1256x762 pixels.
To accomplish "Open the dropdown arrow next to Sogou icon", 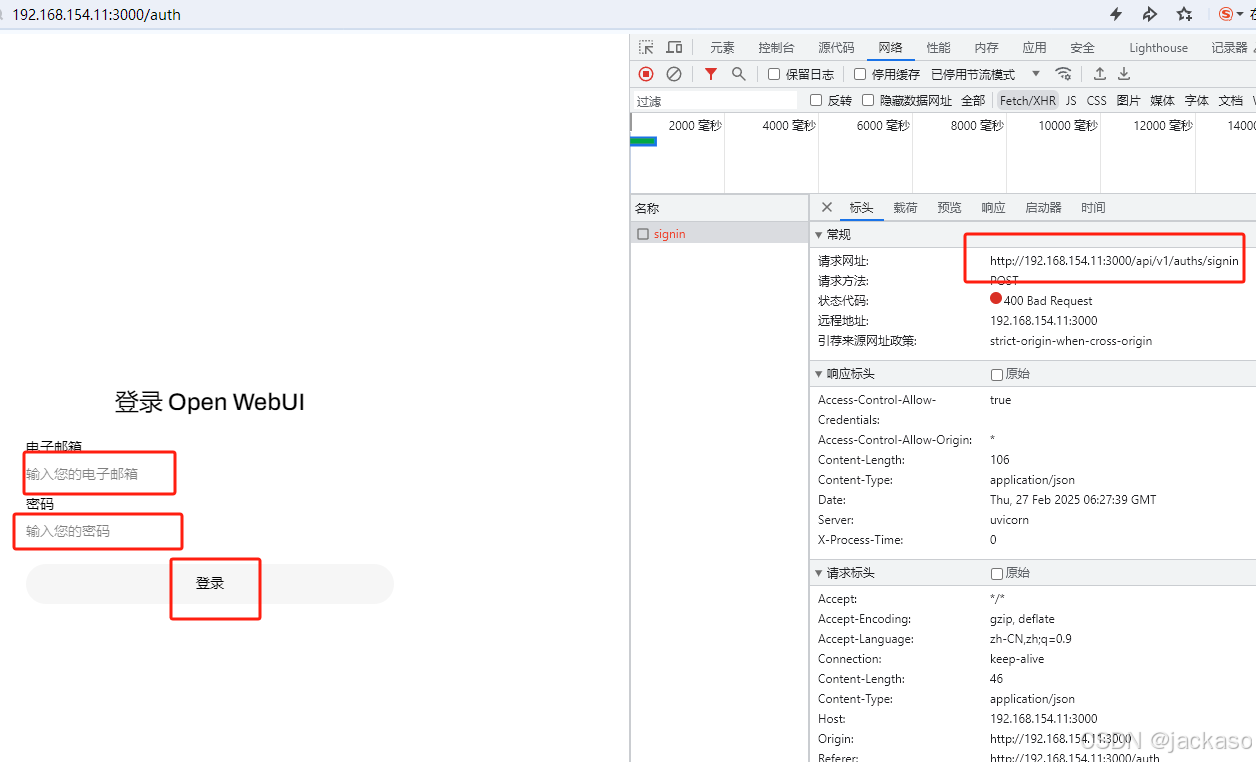I will tap(1241, 14).
